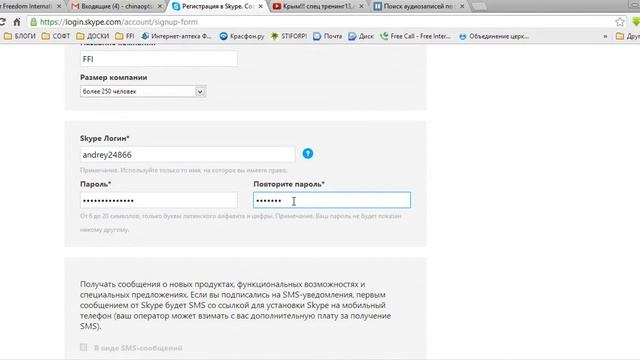Close the Поиск аудиозаписей tab

click(462, 7)
